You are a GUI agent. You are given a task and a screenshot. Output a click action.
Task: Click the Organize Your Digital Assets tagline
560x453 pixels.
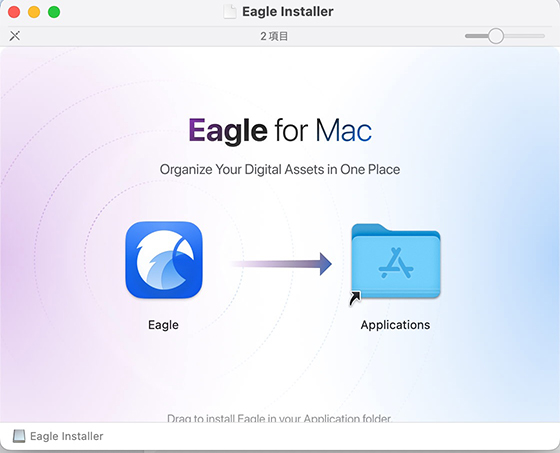pyautogui.click(x=280, y=169)
